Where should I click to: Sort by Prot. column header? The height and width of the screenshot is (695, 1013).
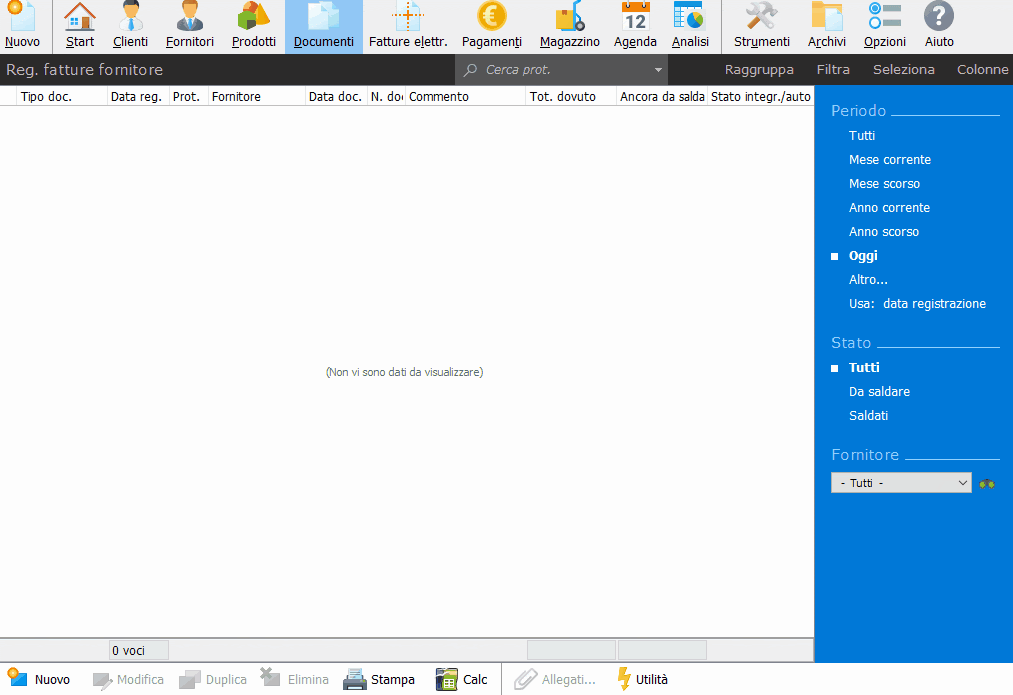(x=187, y=96)
